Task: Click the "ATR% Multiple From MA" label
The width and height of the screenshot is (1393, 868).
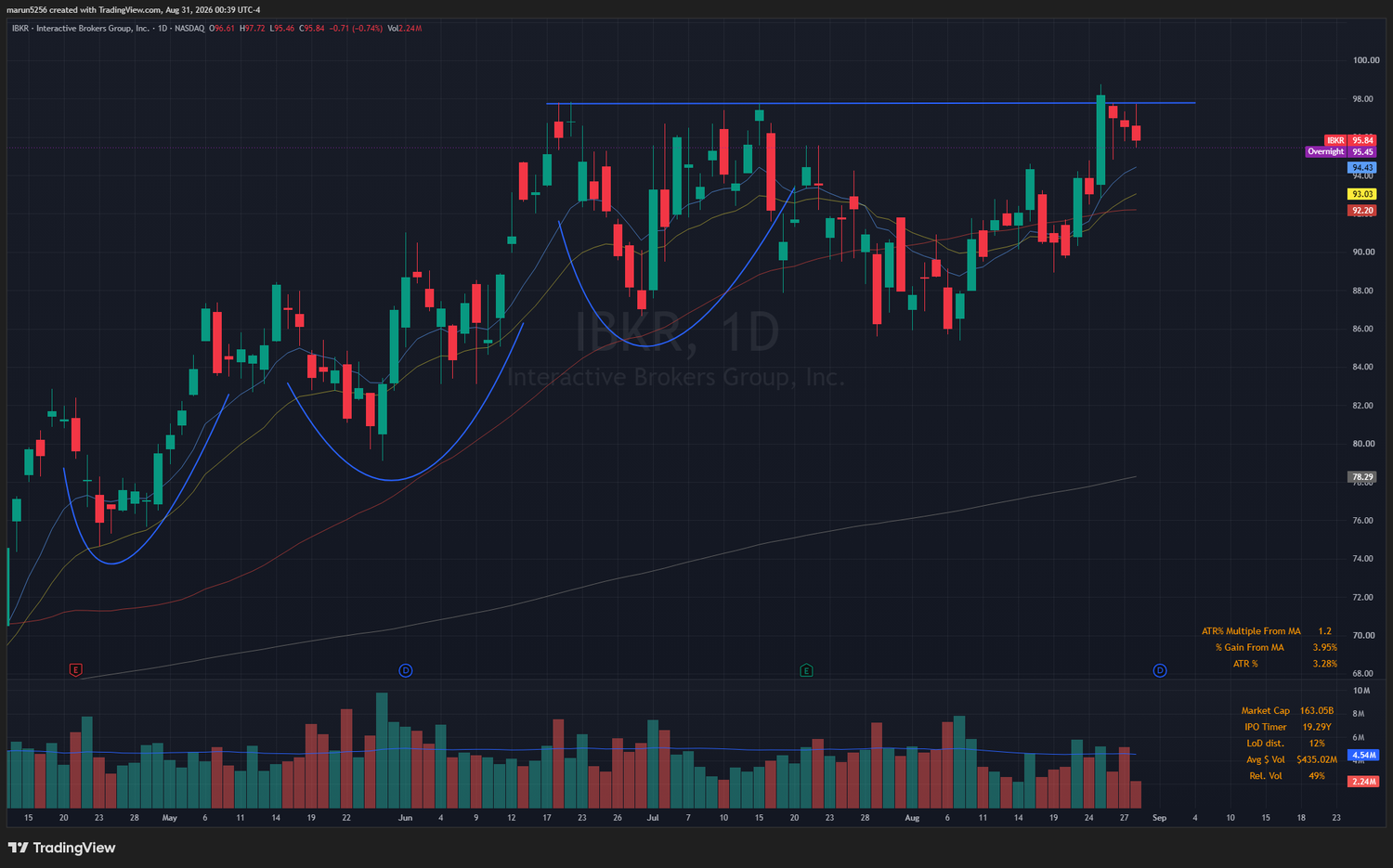Action: (1251, 631)
